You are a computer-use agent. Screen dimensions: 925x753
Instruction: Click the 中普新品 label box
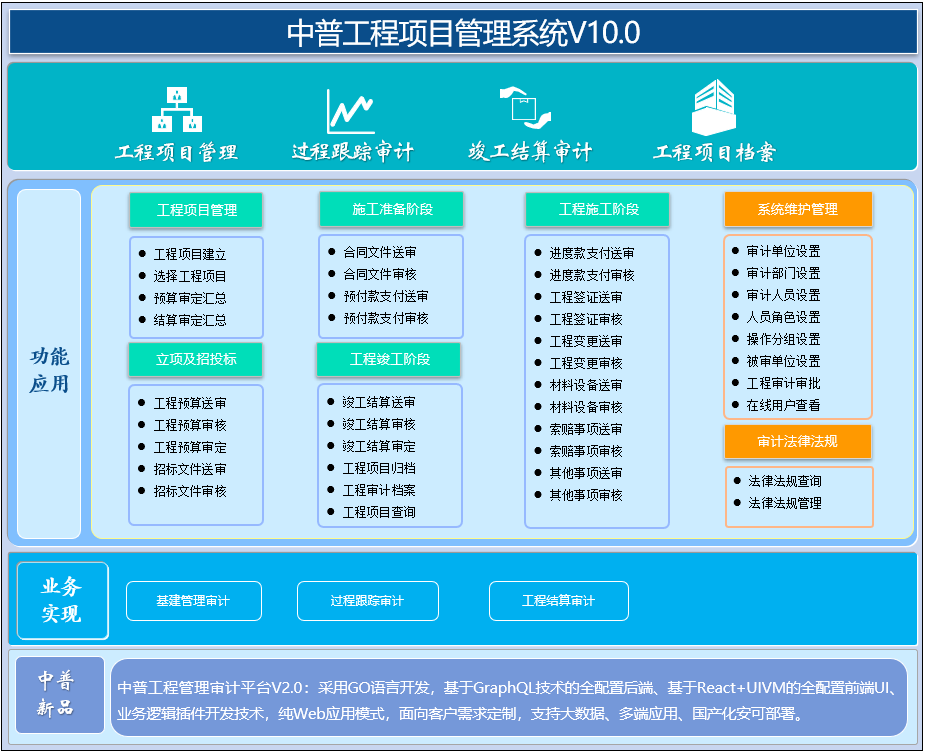point(60,695)
